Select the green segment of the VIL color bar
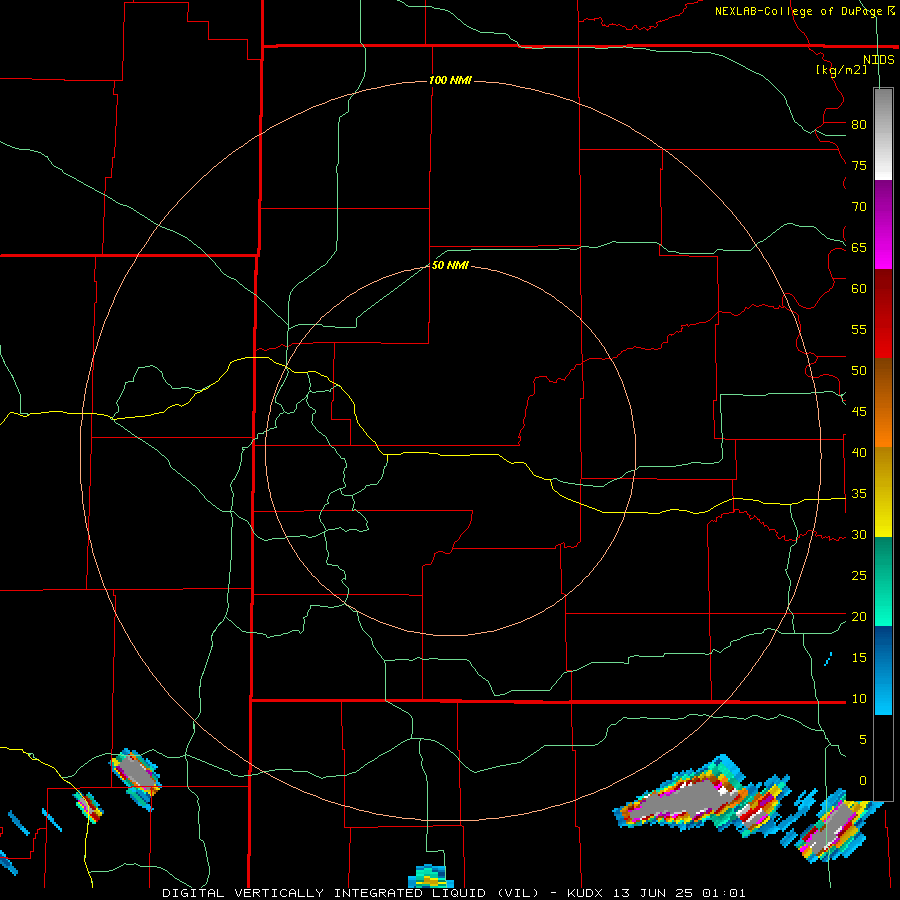This screenshot has height=900, width=900. (883, 581)
